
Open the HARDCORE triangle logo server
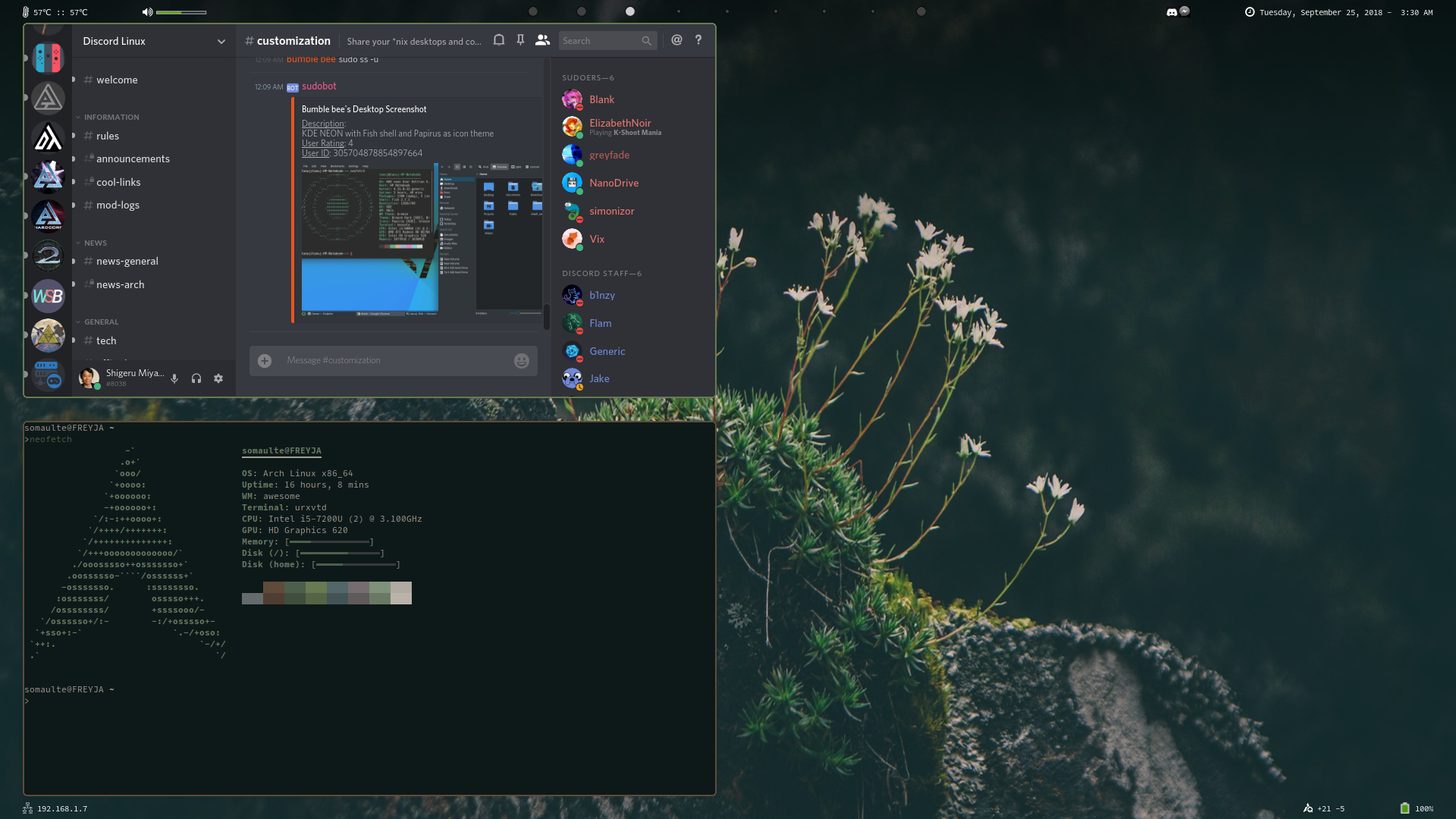[48, 216]
